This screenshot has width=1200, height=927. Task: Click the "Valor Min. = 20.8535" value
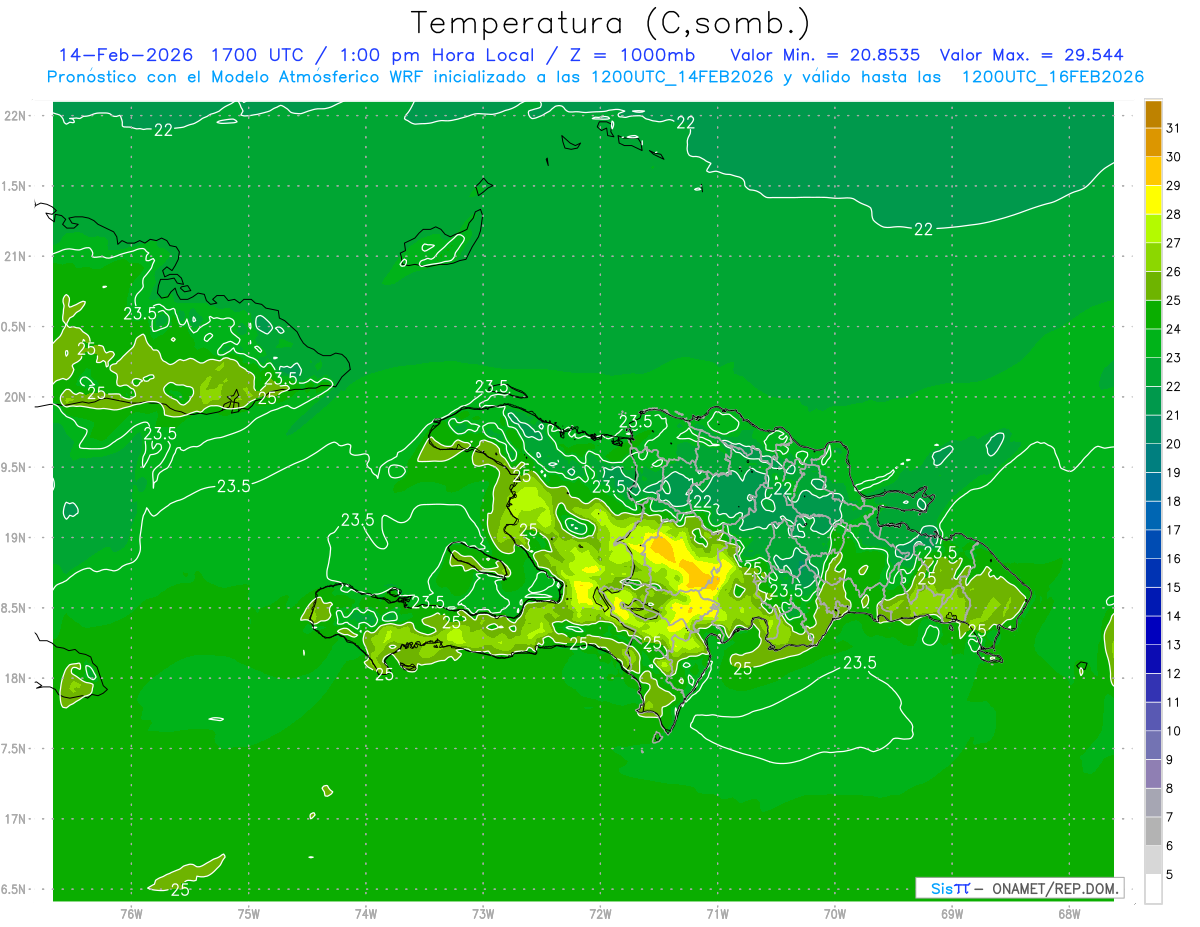point(825,54)
